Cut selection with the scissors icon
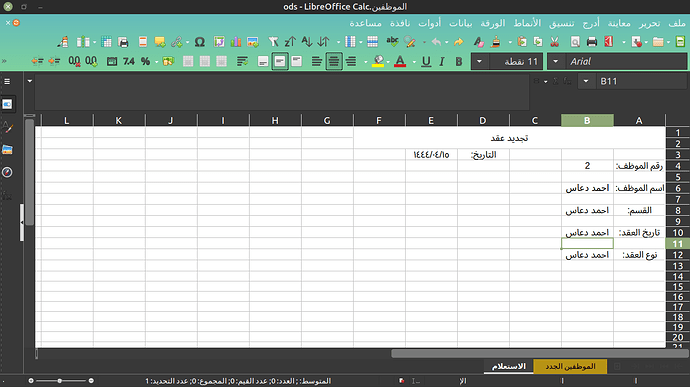The image size is (690, 387). [x=554, y=42]
